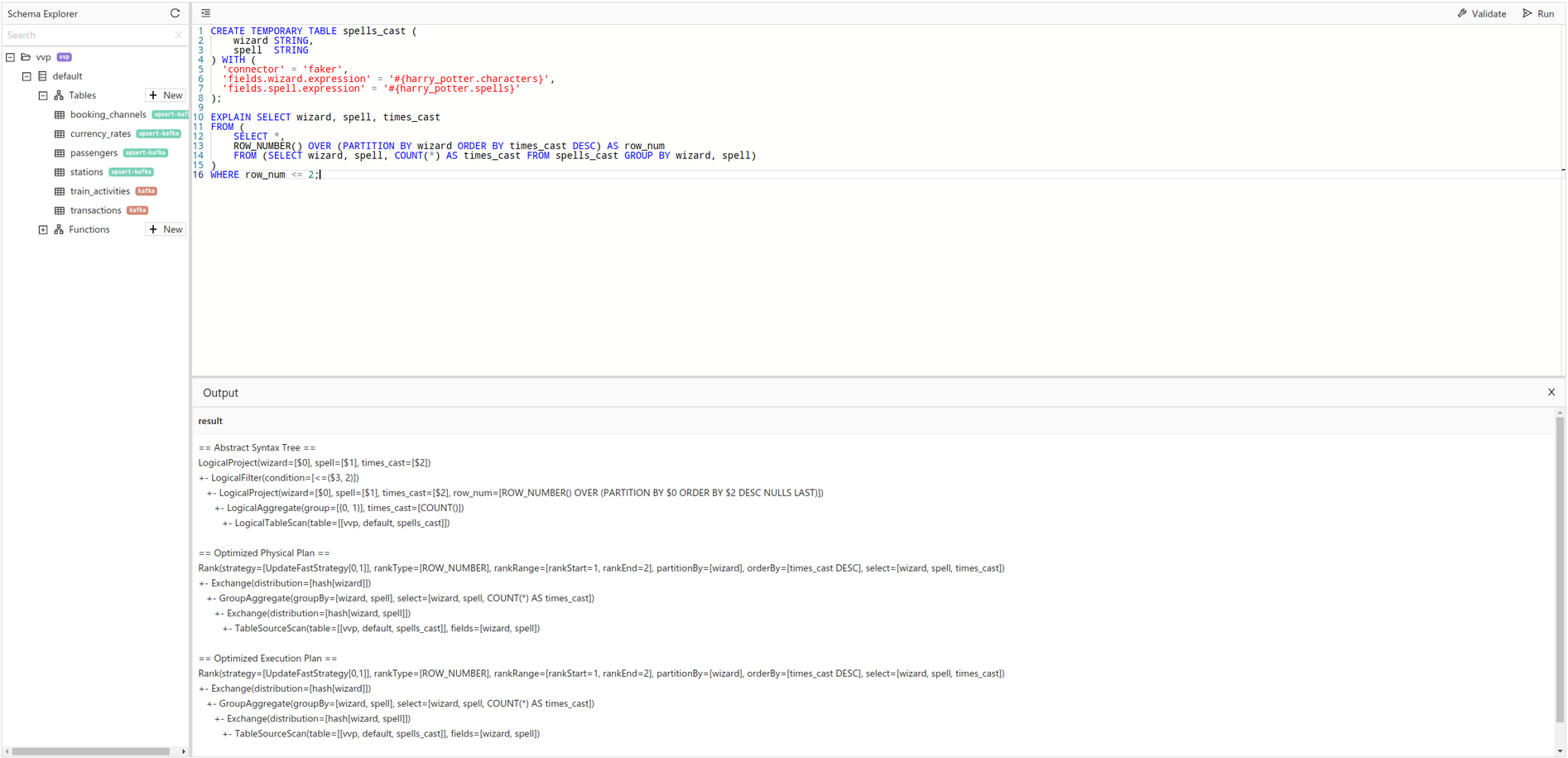1568x758 pixels.
Task: Click the upsert-kafka badge on stations
Action: click(132, 171)
